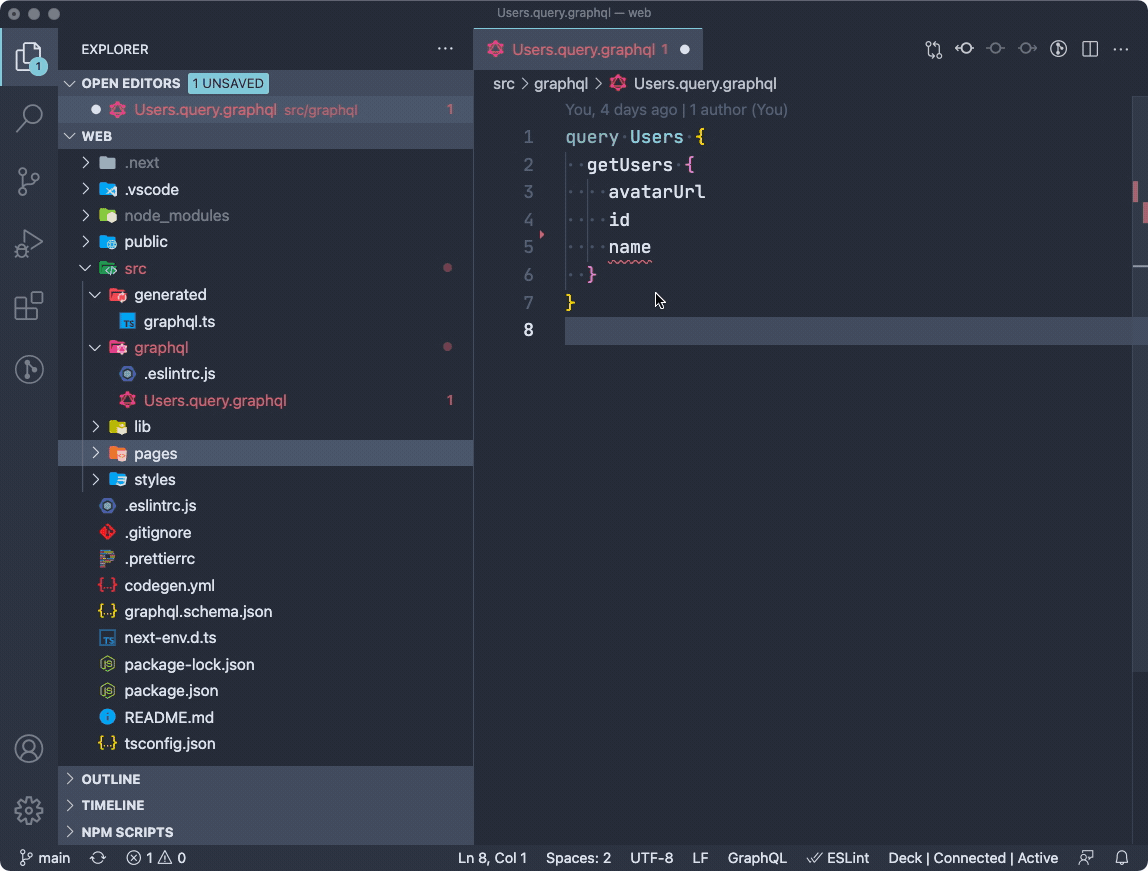Click the circular Git icon in editor toolbar
The image size is (1148, 871).
[x=1059, y=49]
